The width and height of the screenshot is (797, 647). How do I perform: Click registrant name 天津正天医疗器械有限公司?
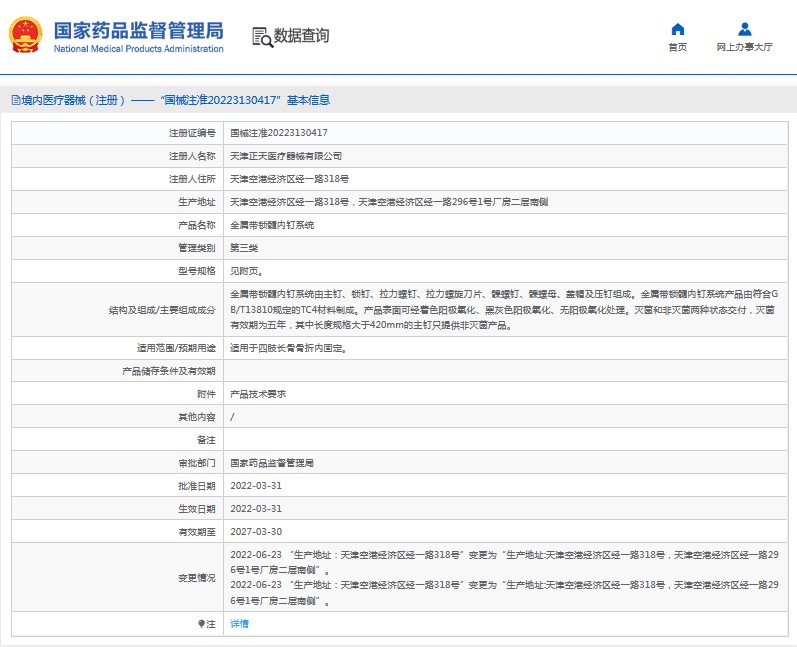[x=286, y=156]
